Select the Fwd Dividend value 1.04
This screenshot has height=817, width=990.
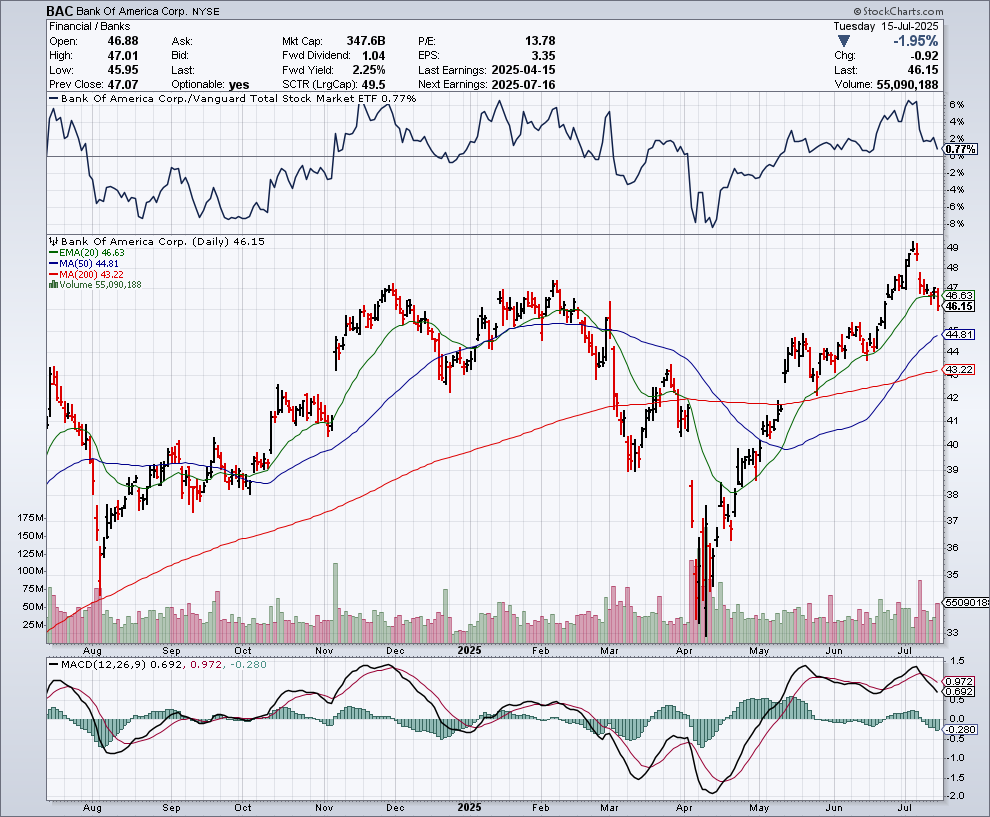click(373, 56)
